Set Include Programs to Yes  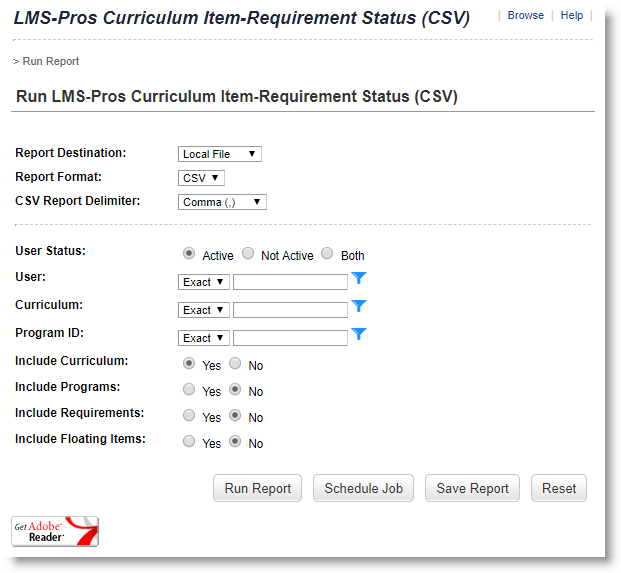pyautogui.click(x=189, y=390)
